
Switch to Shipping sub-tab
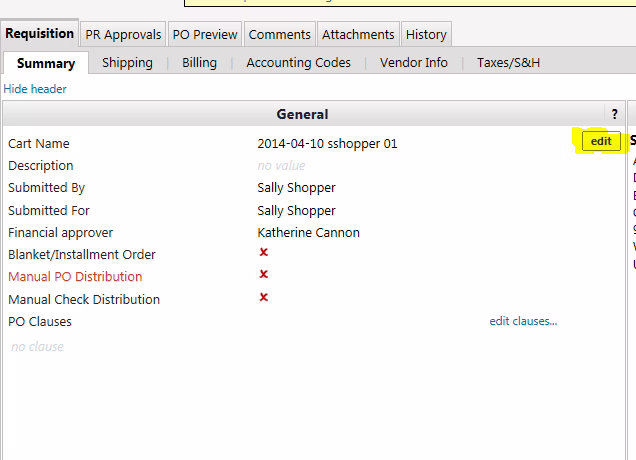point(127,63)
